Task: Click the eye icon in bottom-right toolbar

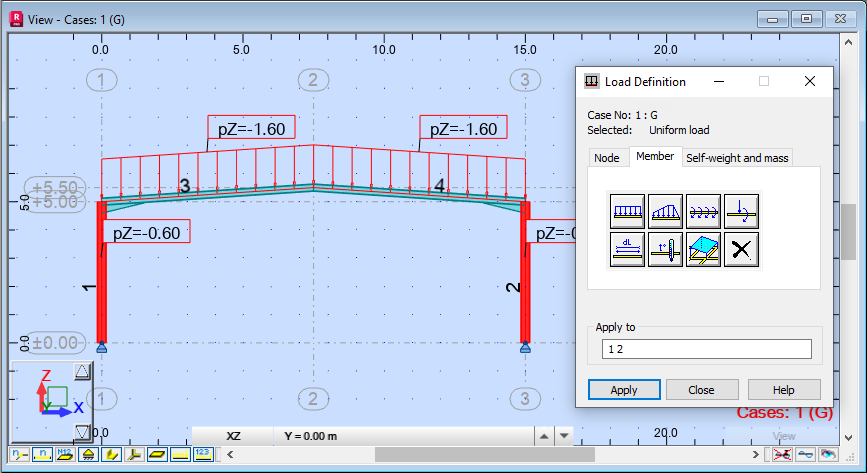Action: pos(828,455)
